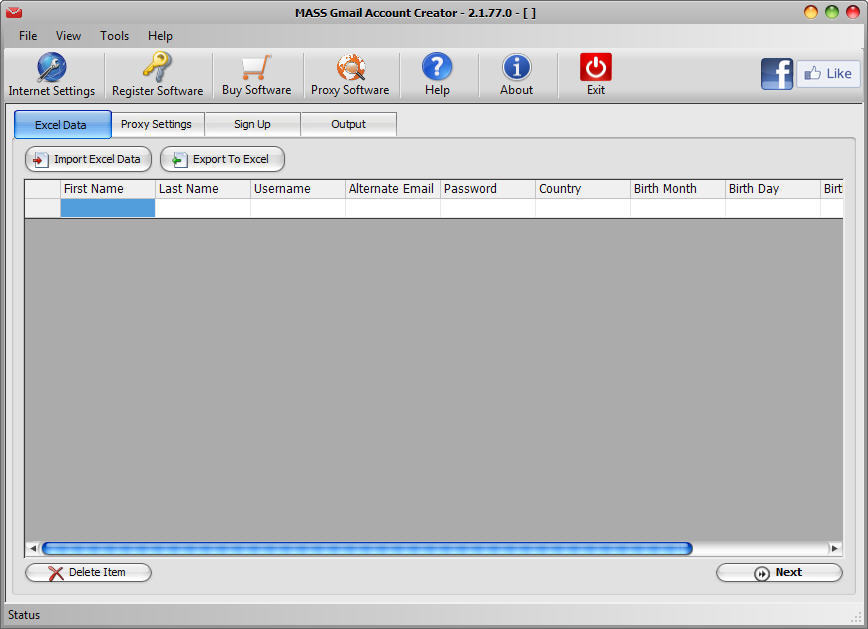
Task: Open the File menu
Action: pyautogui.click(x=27, y=35)
